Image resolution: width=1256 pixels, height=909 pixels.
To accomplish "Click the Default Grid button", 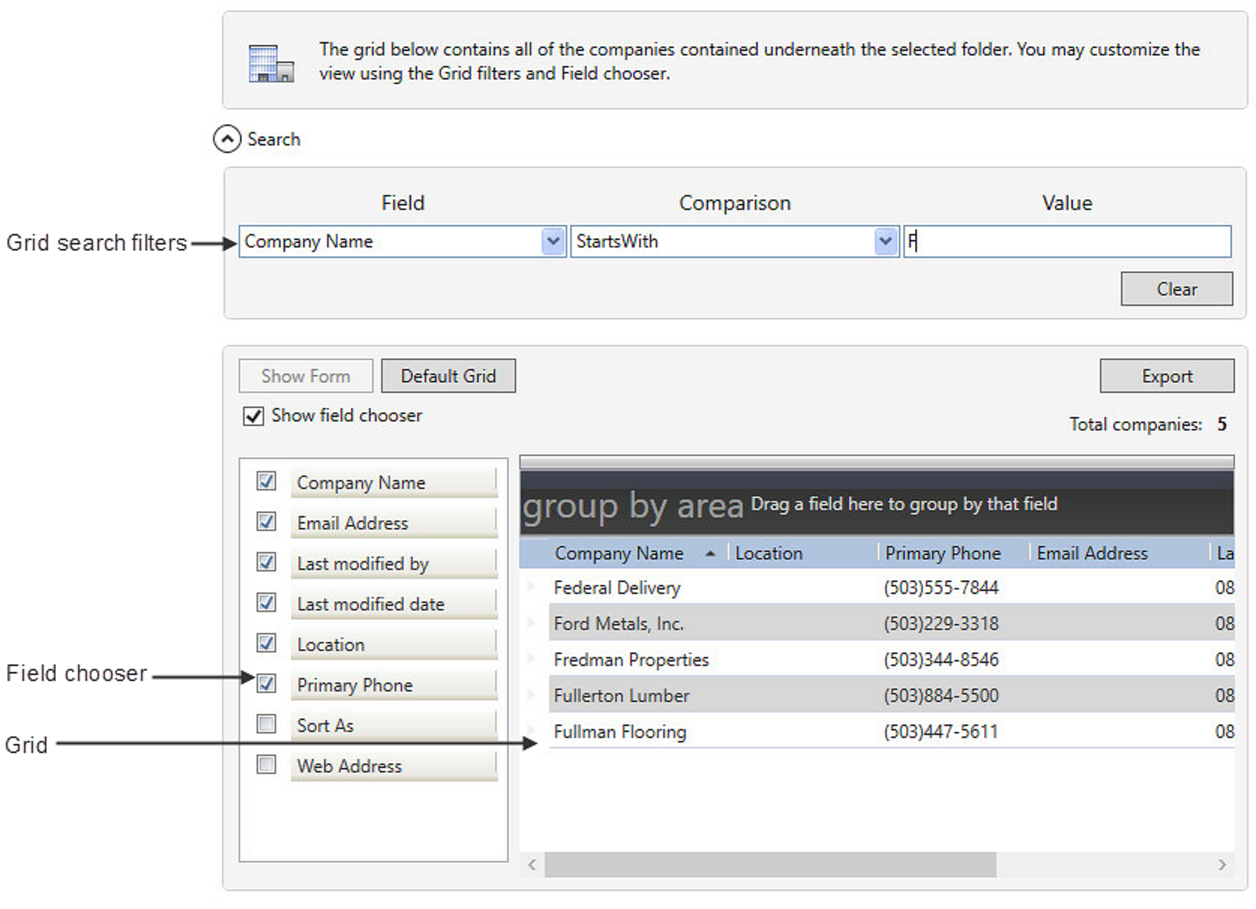I will tap(448, 376).
